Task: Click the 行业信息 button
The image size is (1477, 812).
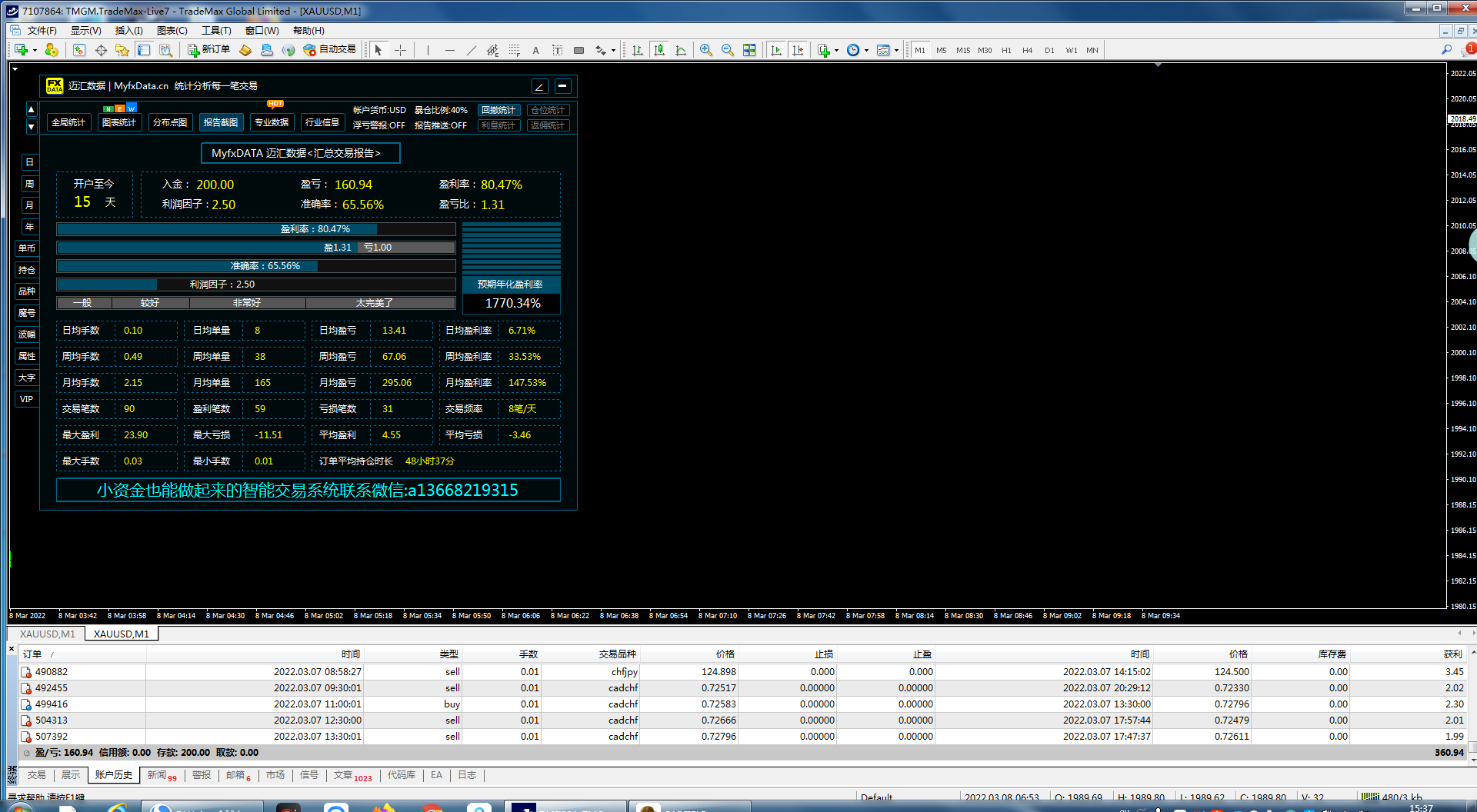Action: [322, 122]
